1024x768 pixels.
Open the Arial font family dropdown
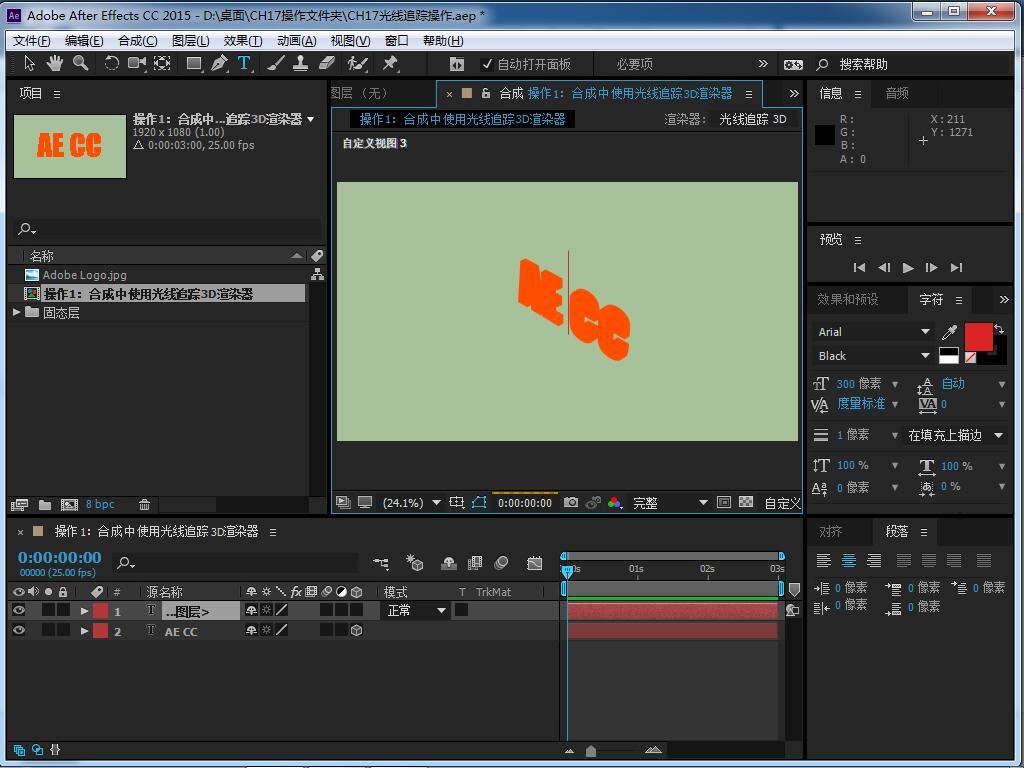pos(873,332)
